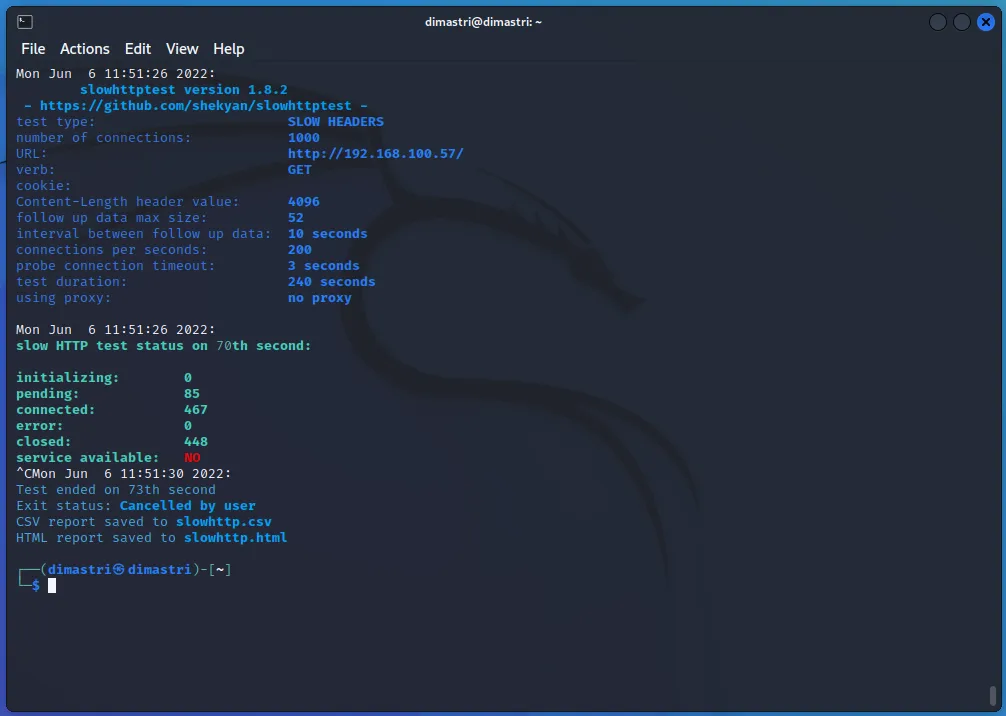Click the http://192.168.100.57/ target URL
The height and width of the screenshot is (716, 1006).
376,154
